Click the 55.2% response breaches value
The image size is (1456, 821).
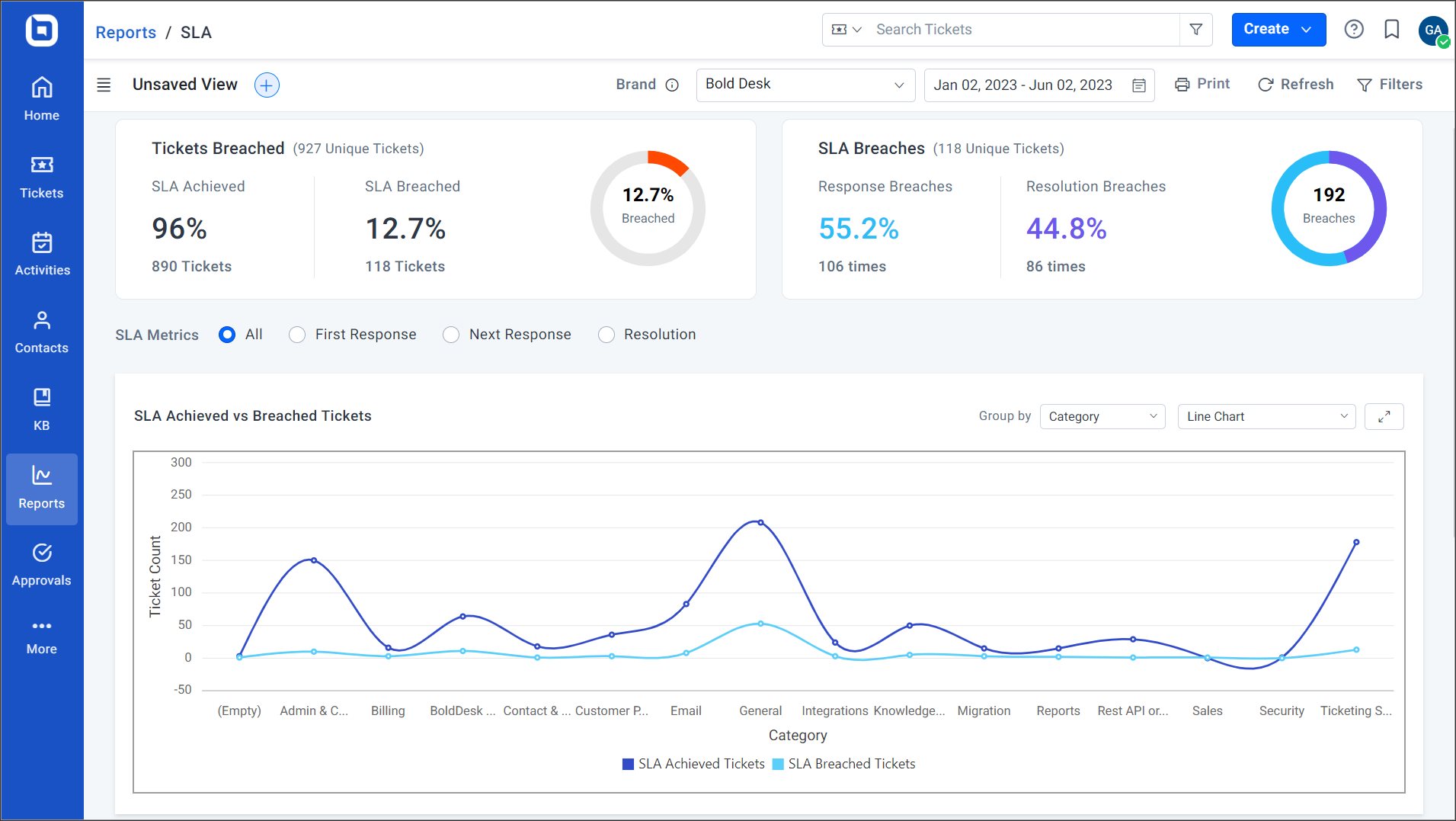(x=859, y=229)
